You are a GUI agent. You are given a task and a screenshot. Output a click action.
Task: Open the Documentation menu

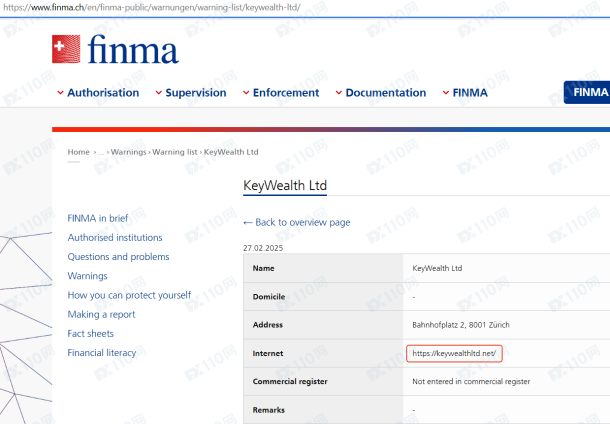pos(386,93)
